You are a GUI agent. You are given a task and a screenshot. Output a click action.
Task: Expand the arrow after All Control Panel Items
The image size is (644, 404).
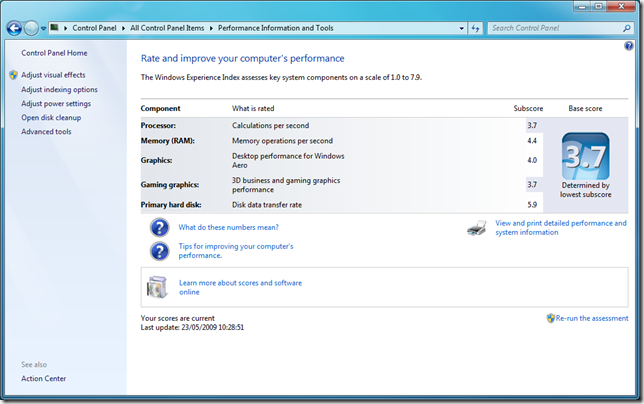211,28
